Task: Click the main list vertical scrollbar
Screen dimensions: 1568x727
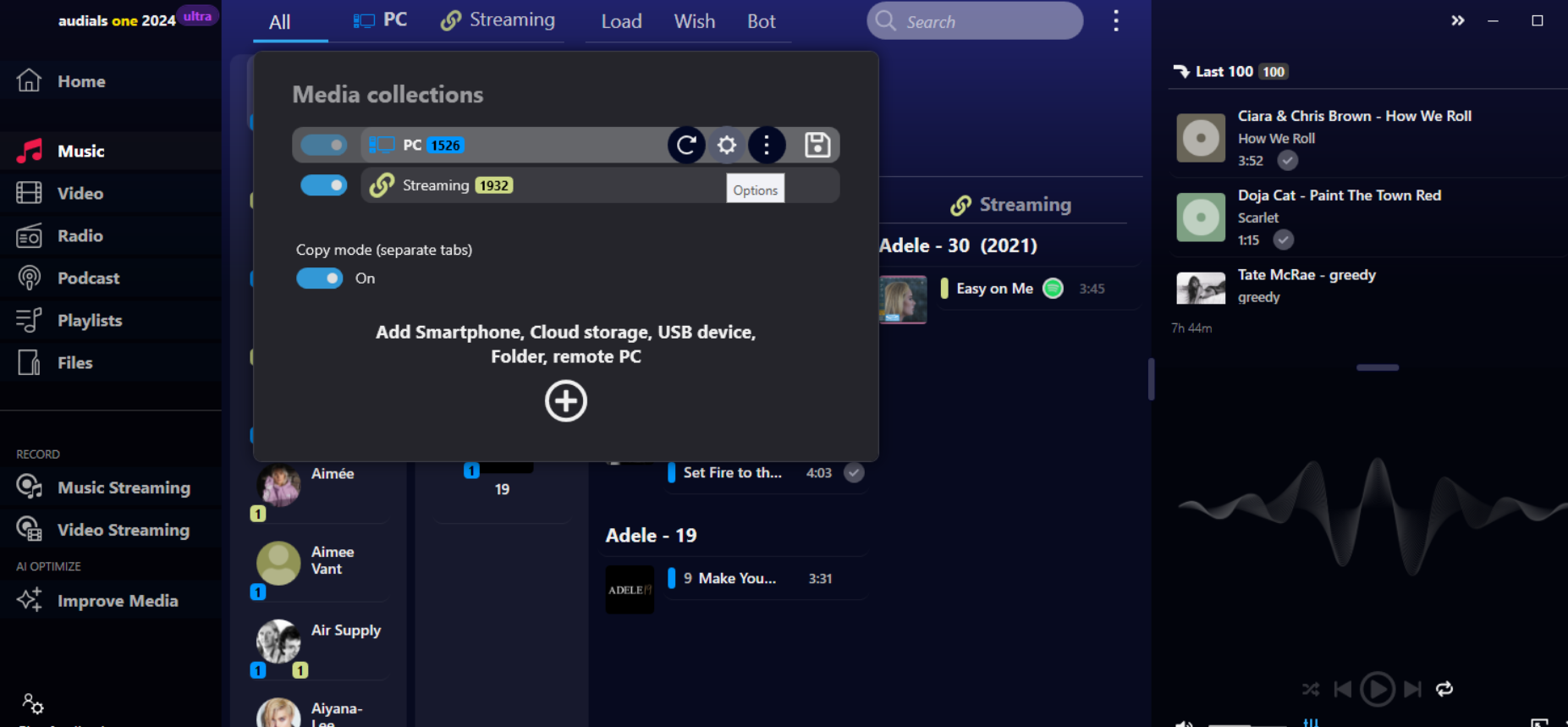Action: [x=1151, y=379]
